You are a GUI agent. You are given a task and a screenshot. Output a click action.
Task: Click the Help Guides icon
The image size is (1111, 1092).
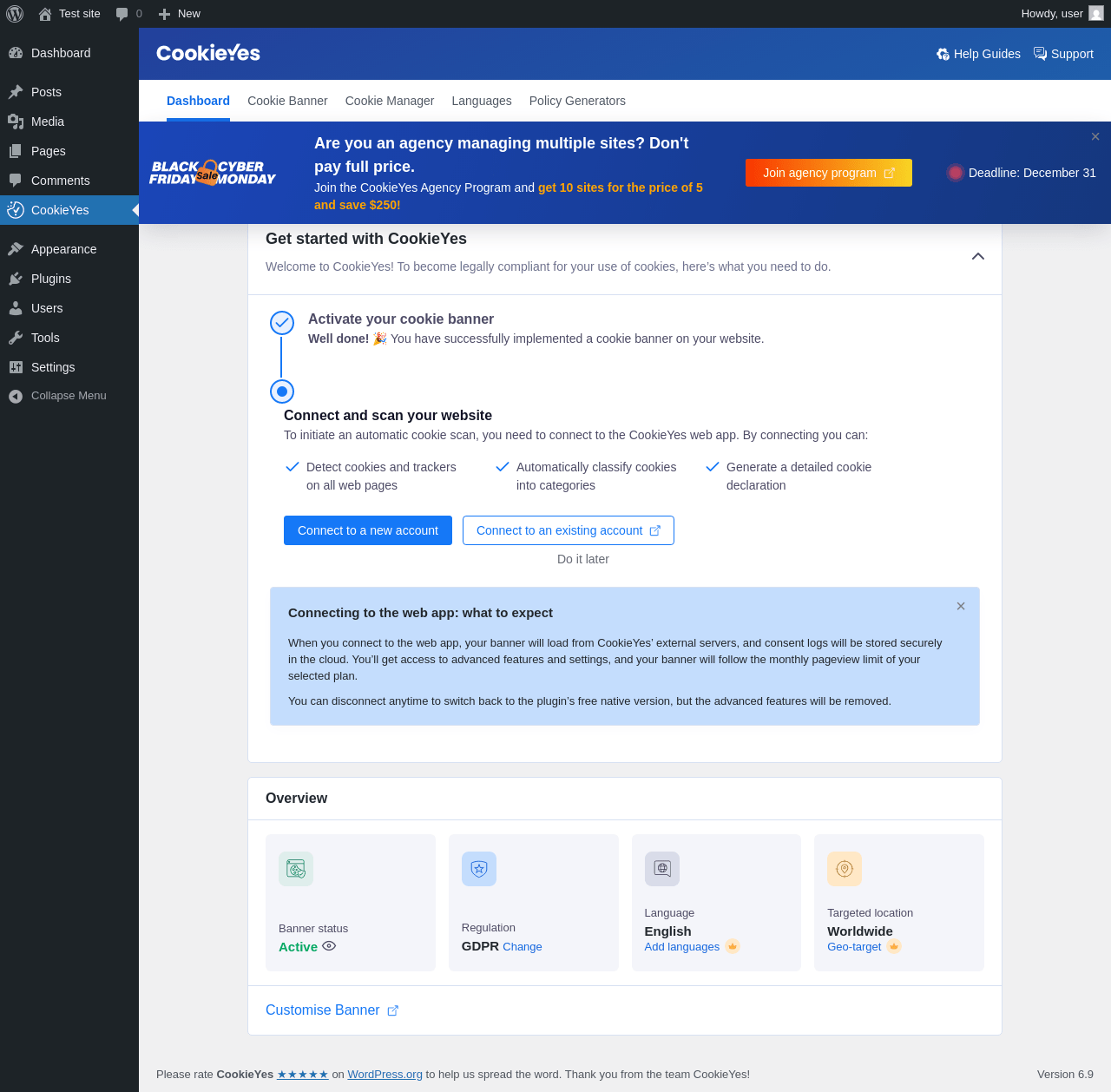point(943,54)
